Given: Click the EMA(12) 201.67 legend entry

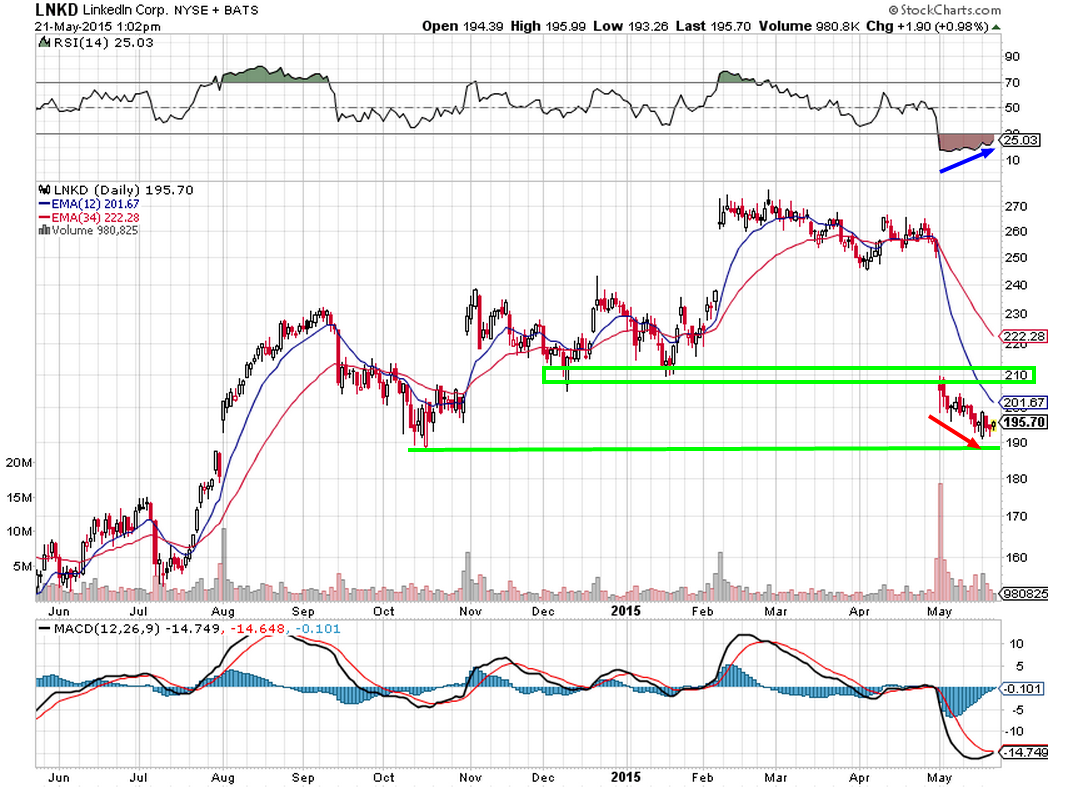Looking at the screenshot, I should pos(95,204).
